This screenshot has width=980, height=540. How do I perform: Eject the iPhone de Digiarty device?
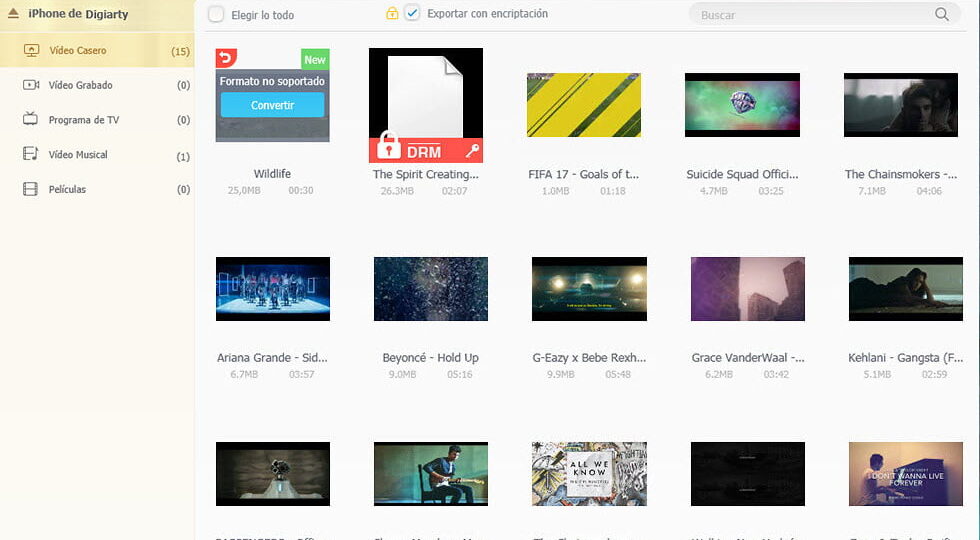pyautogui.click(x=12, y=13)
